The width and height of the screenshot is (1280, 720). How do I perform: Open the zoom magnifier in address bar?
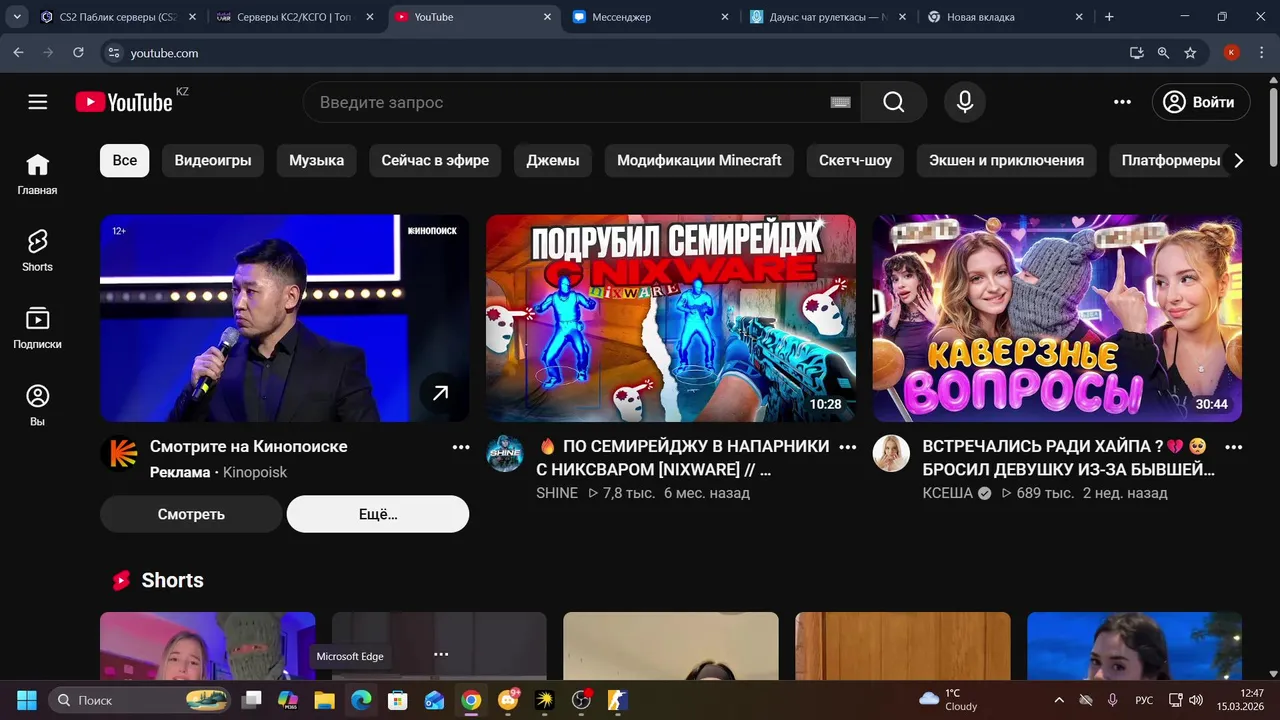coord(1163,53)
